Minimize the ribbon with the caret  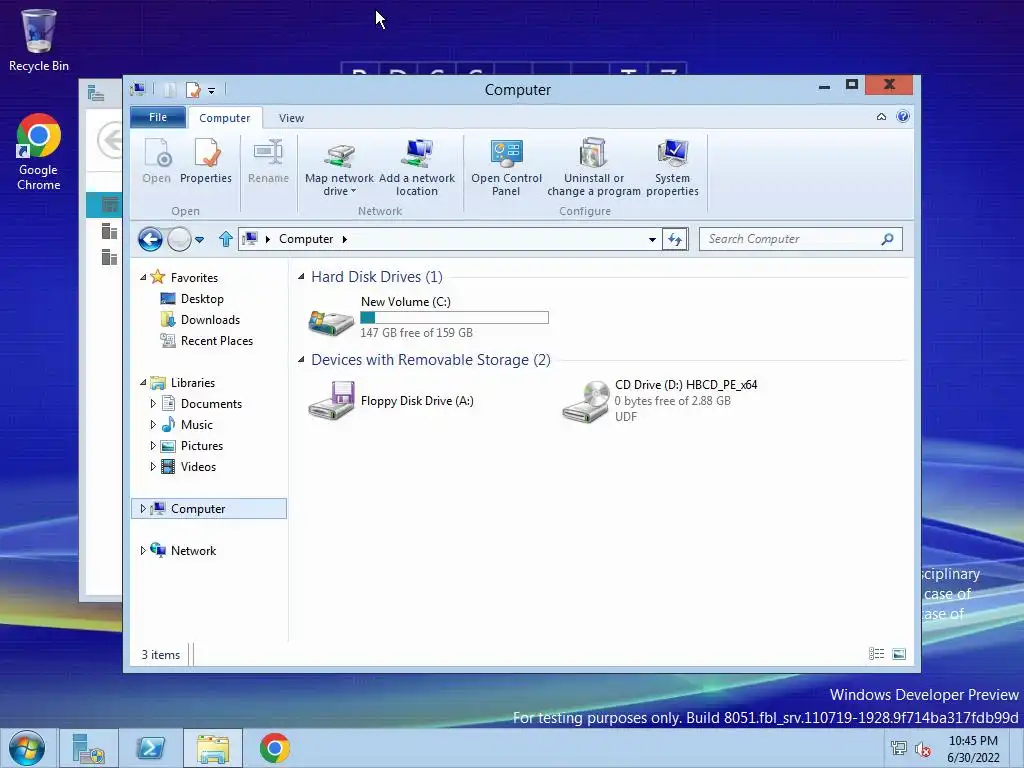(x=881, y=117)
